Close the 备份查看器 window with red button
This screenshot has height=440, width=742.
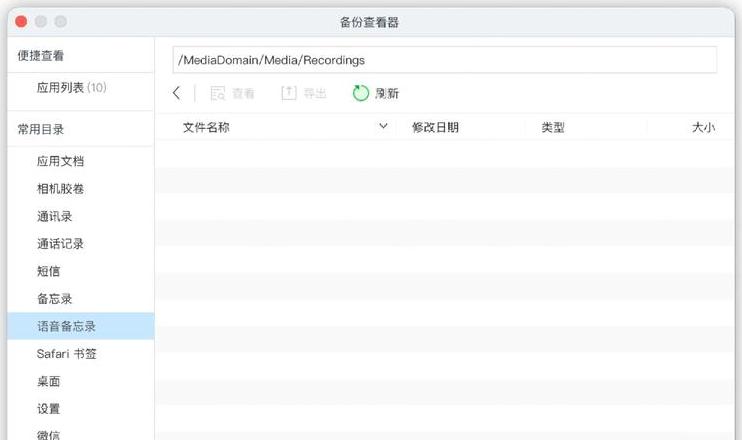(21, 22)
